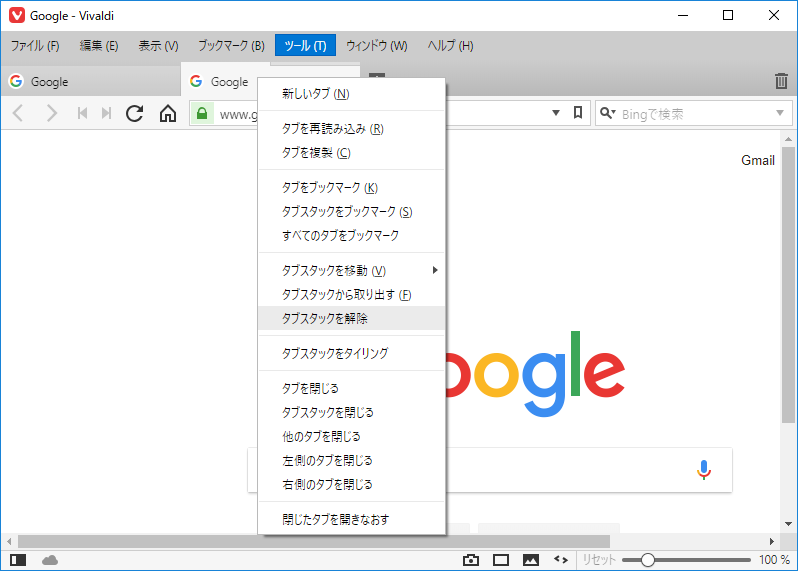Choose タブスタックをブックマーク (S)
Viewport: 798px width, 571px height.
pos(352,212)
